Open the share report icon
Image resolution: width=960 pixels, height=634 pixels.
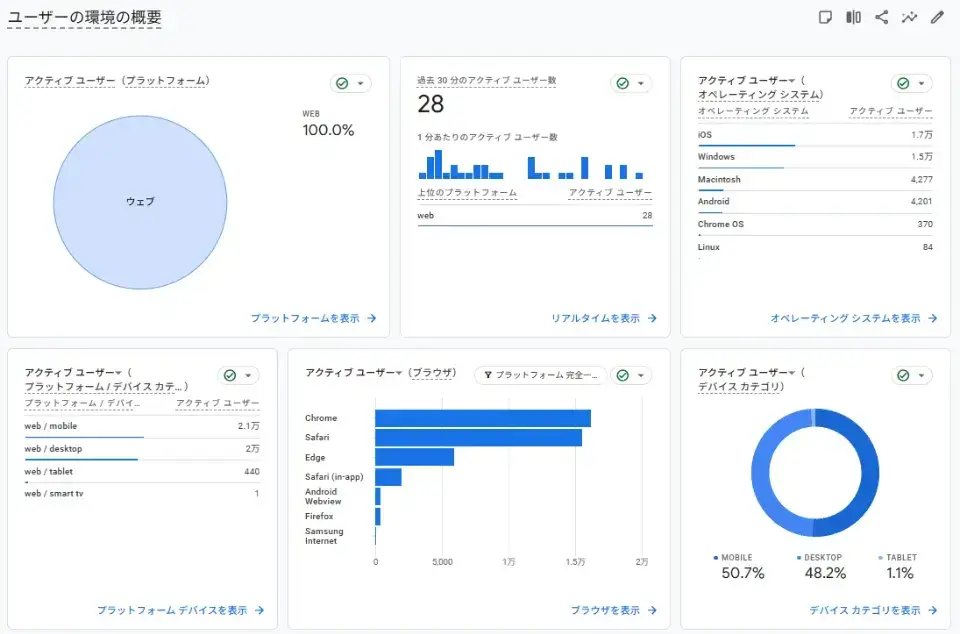(881, 17)
